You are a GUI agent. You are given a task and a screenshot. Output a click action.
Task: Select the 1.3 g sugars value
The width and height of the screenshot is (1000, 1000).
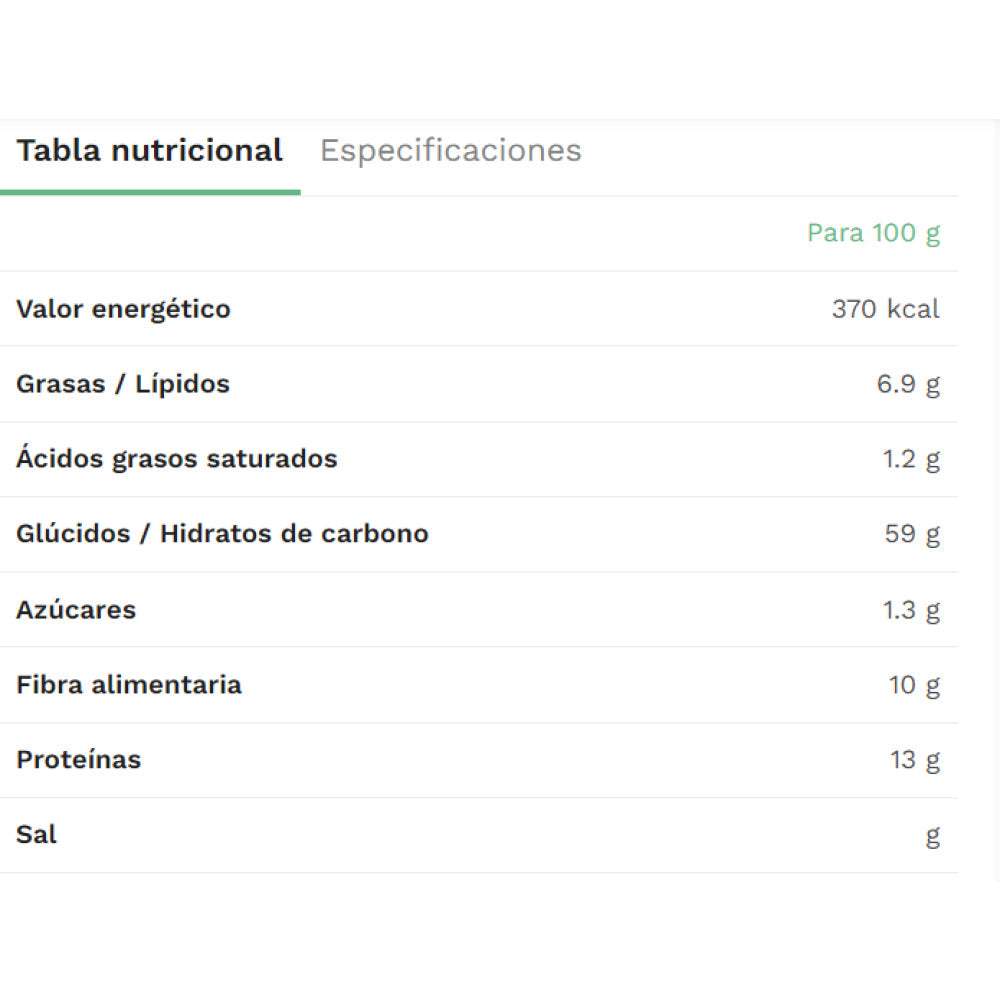[x=911, y=610]
